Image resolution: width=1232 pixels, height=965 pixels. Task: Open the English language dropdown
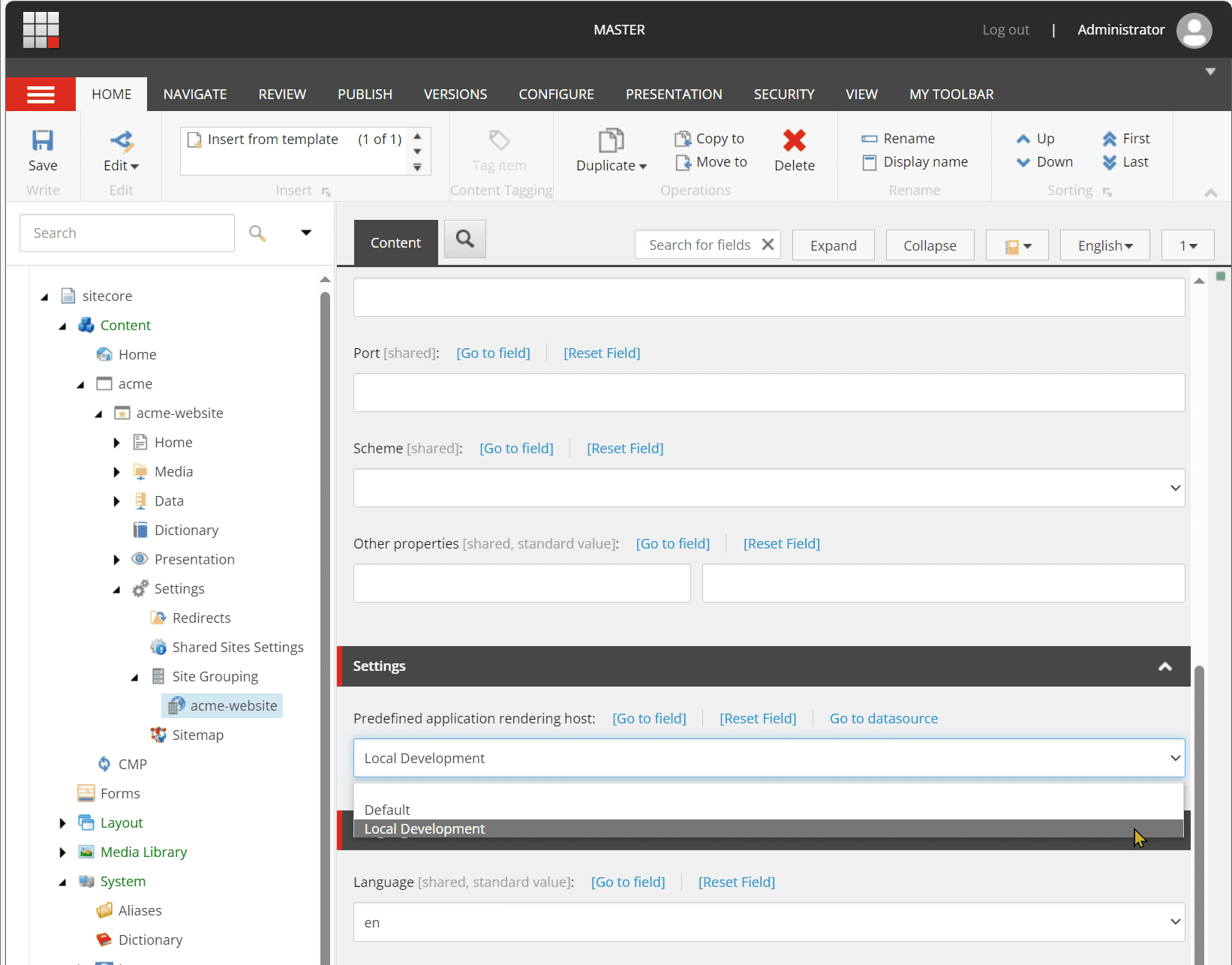[1104, 245]
